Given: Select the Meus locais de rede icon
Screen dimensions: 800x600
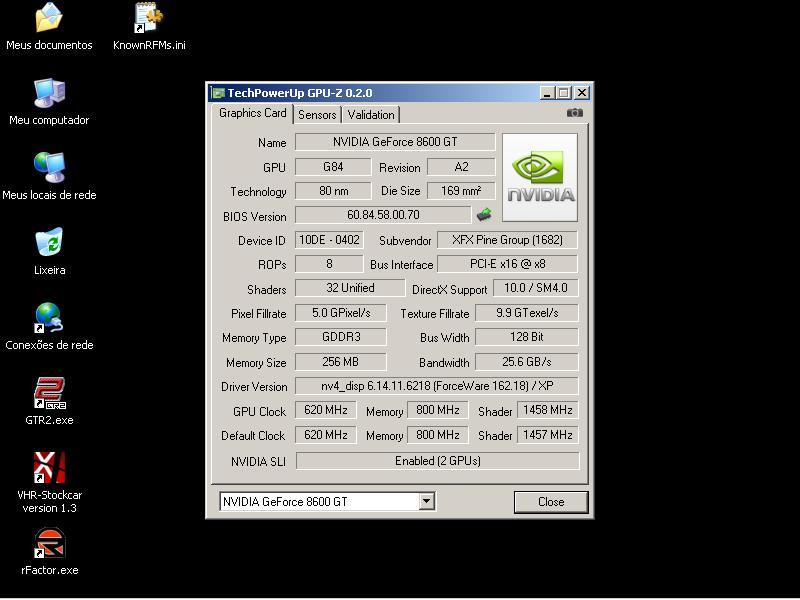Looking at the screenshot, I should pyautogui.click(x=49, y=168).
